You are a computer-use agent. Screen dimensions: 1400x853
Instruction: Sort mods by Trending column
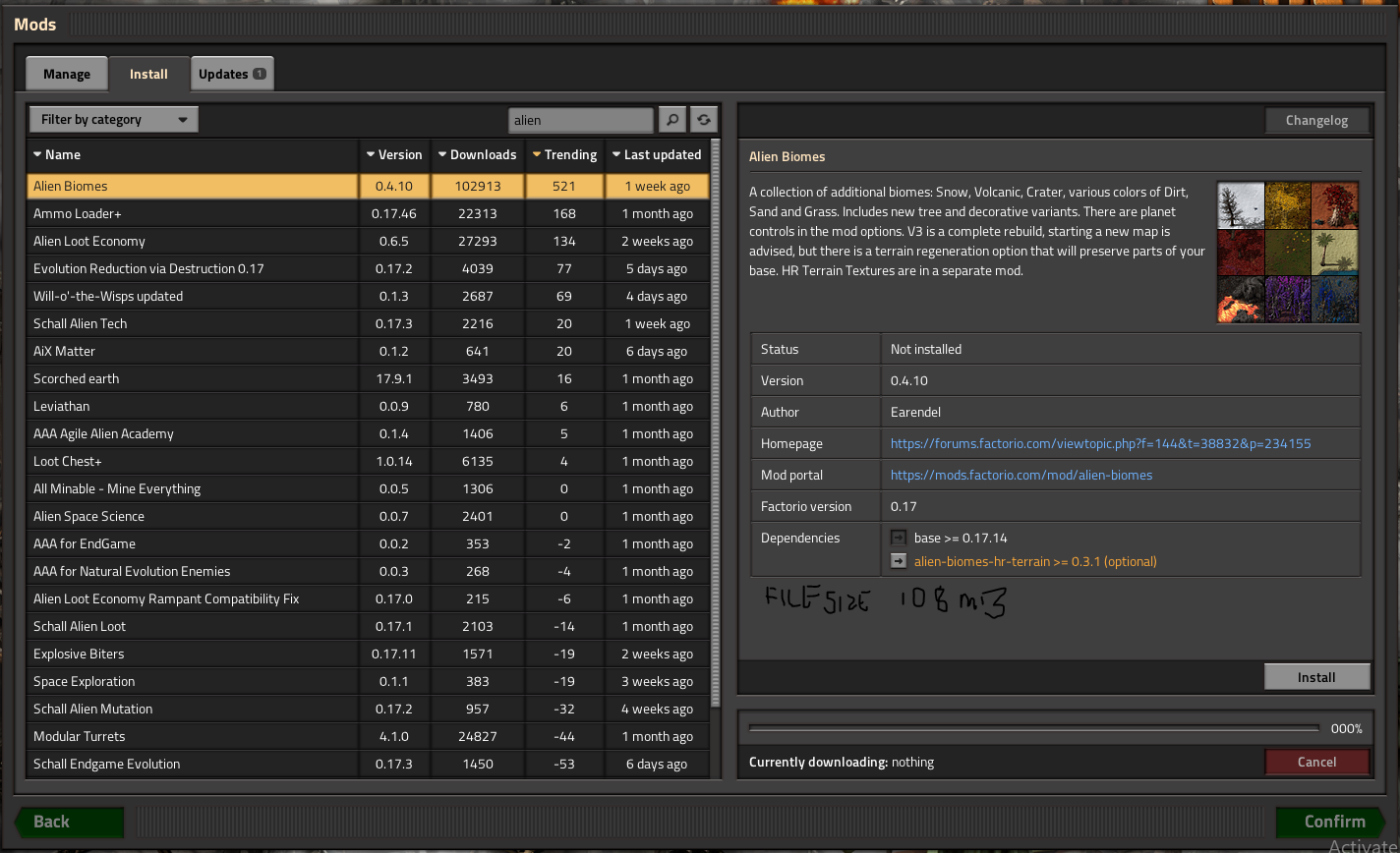tap(564, 154)
